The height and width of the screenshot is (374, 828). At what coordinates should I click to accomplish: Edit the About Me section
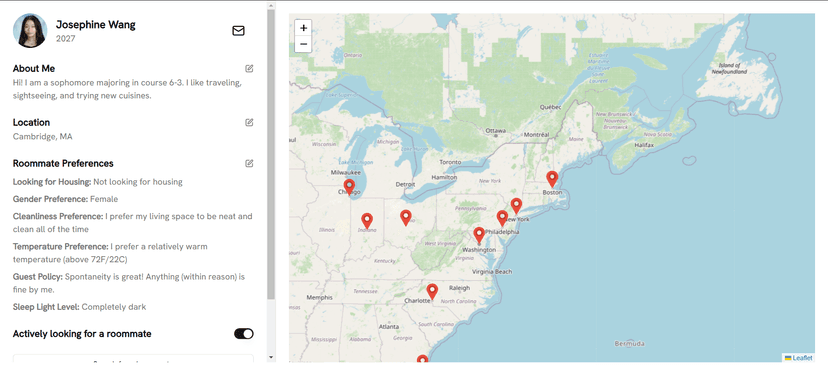coord(249,68)
